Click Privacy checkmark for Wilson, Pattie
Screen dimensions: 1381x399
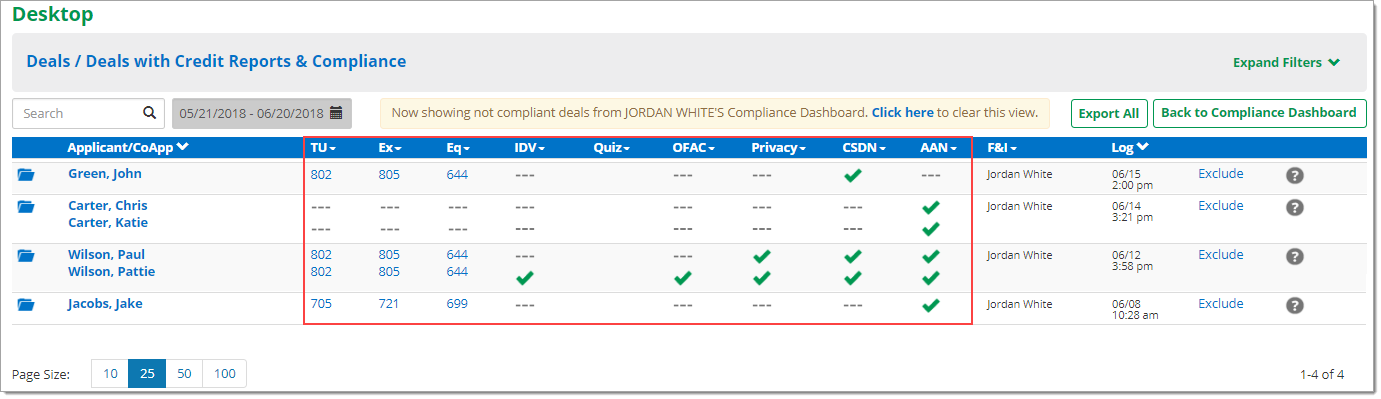tap(762, 278)
